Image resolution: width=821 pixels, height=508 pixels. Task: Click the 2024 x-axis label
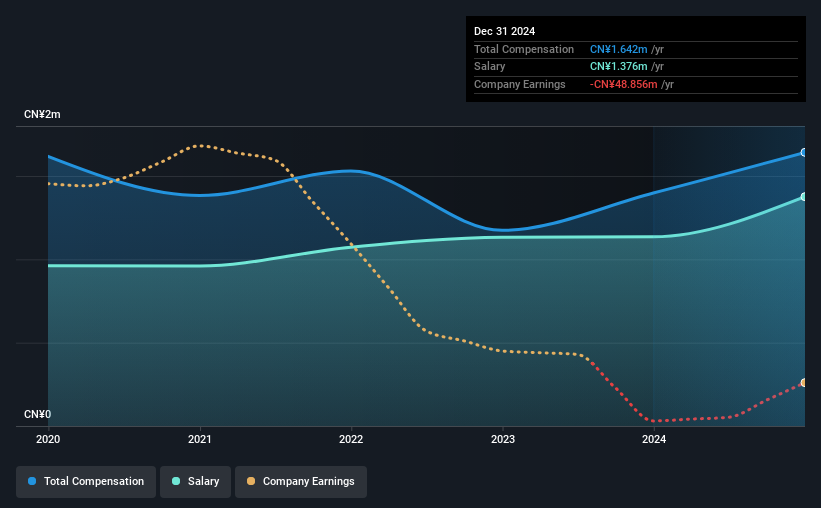pos(654,439)
